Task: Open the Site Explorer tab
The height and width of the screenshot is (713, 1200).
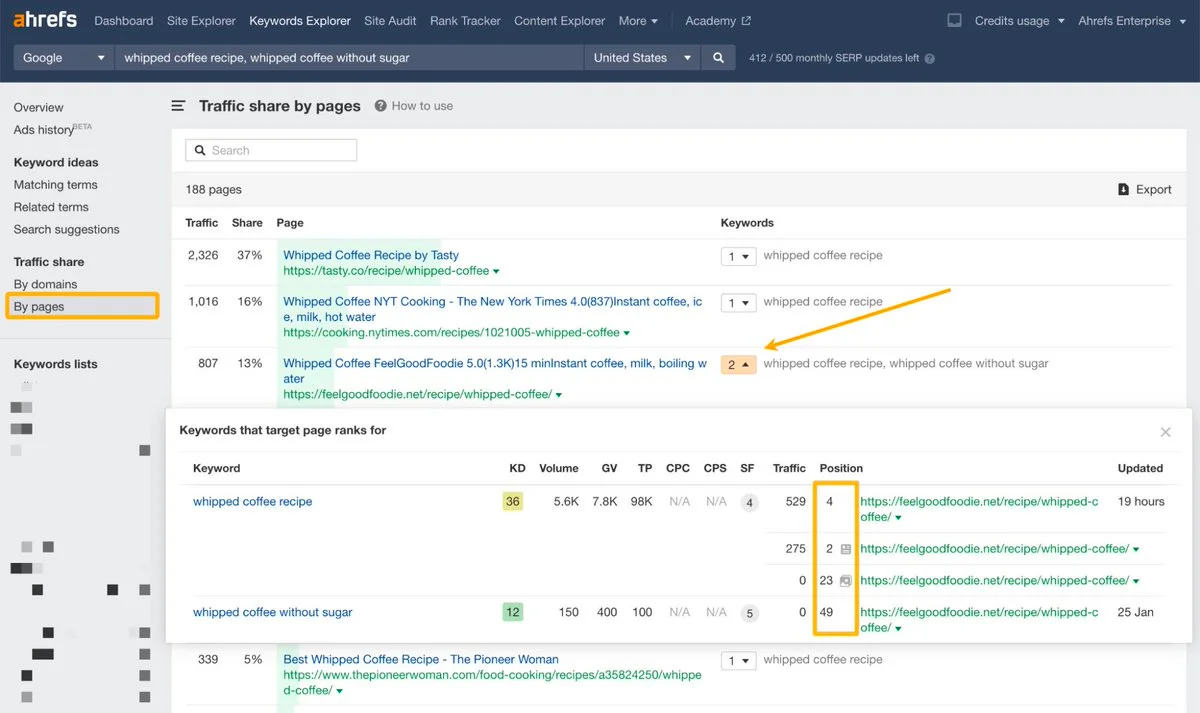Action: [201, 21]
